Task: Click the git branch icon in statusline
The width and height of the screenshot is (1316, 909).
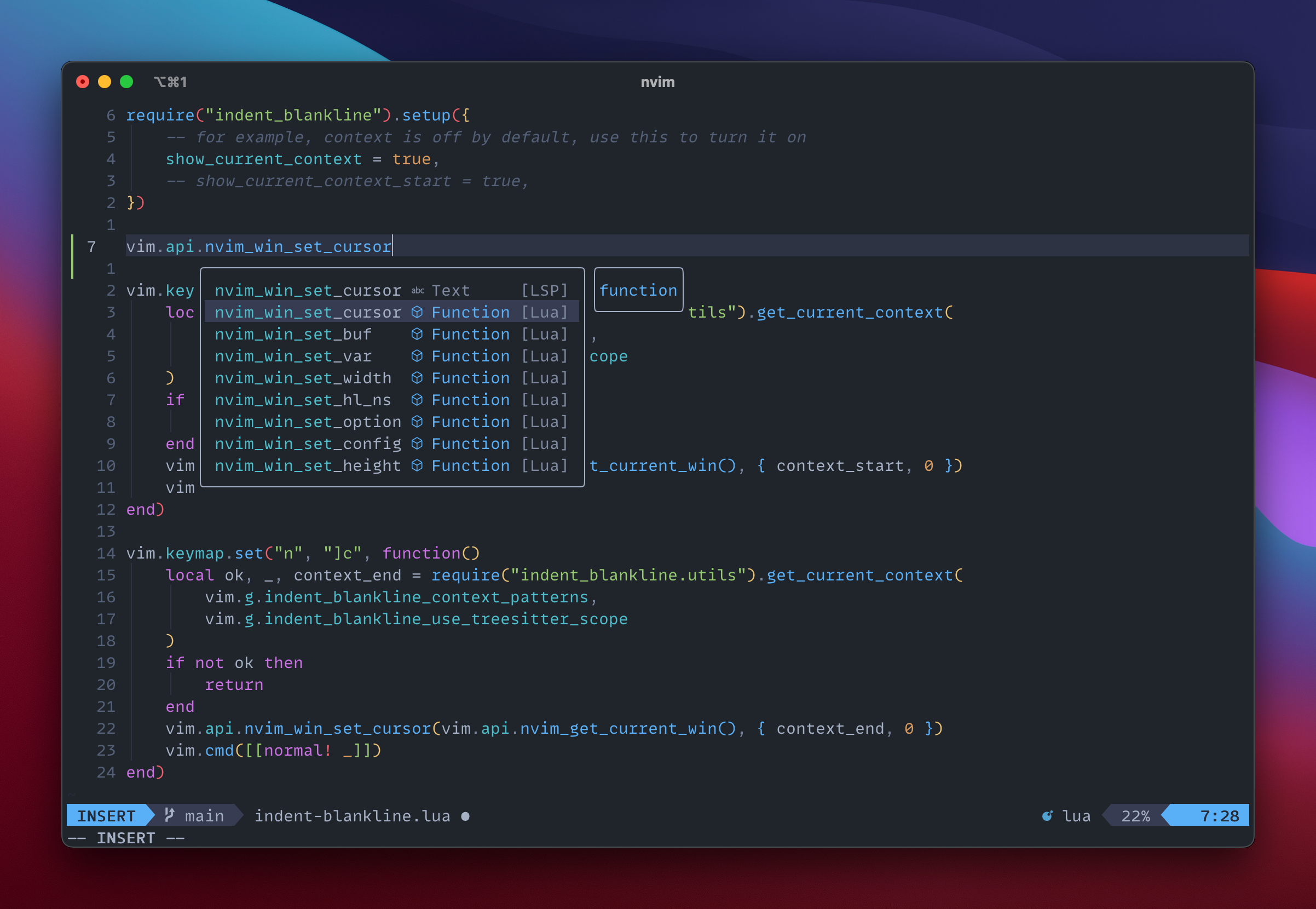Action: tap(169, 815)
